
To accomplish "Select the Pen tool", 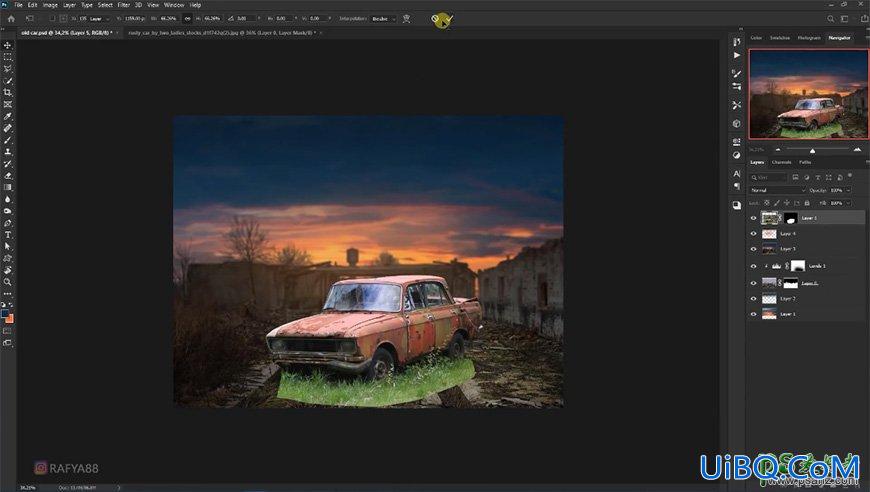I will [x=8, y=223].
